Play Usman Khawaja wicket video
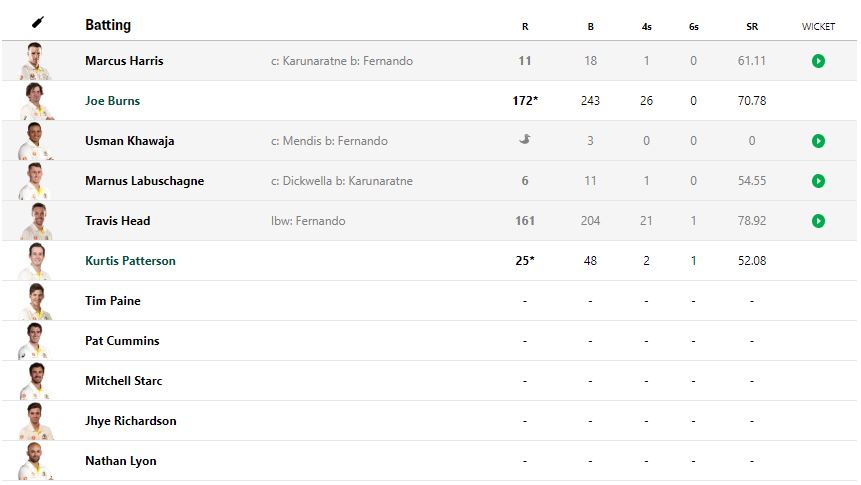This screenshot has width=861, height=485. [x=818, y=141]
